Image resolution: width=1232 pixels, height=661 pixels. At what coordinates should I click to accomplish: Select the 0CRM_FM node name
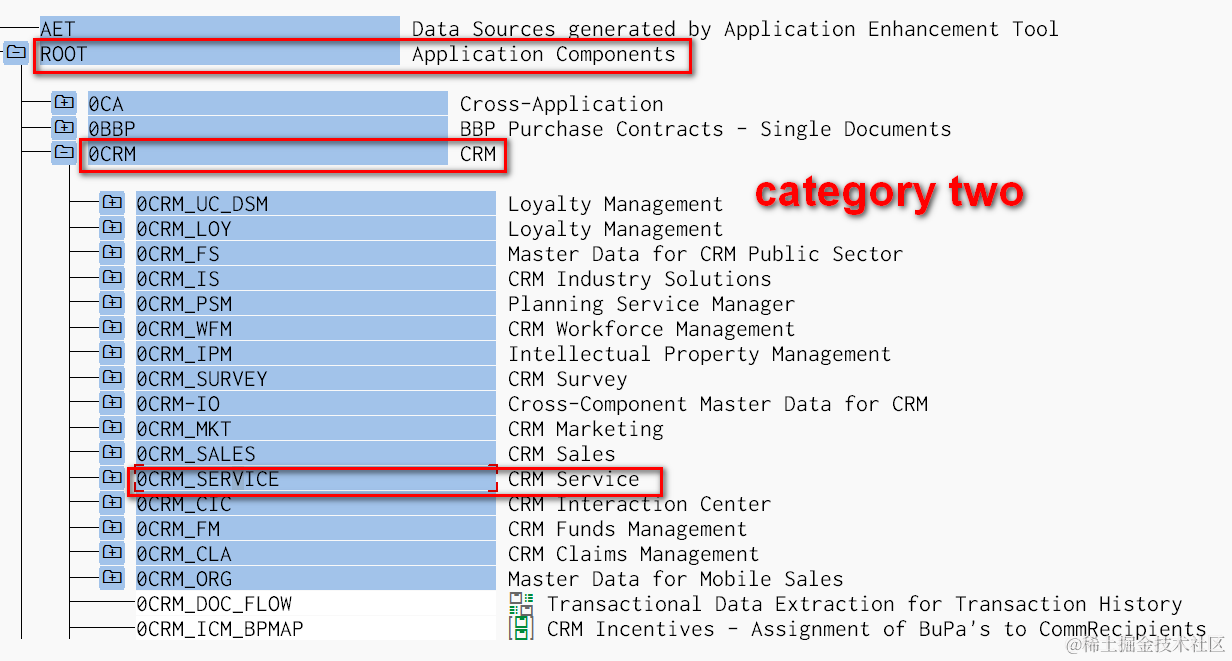pyautogui.click(x=178, y=529)
